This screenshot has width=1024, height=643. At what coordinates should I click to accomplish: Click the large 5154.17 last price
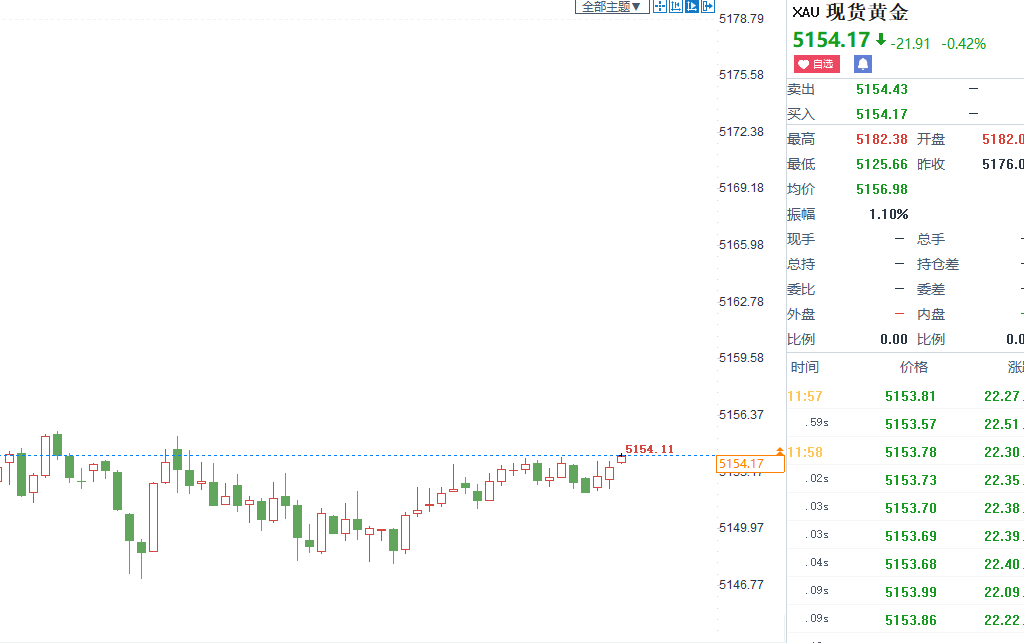point(831,40)
